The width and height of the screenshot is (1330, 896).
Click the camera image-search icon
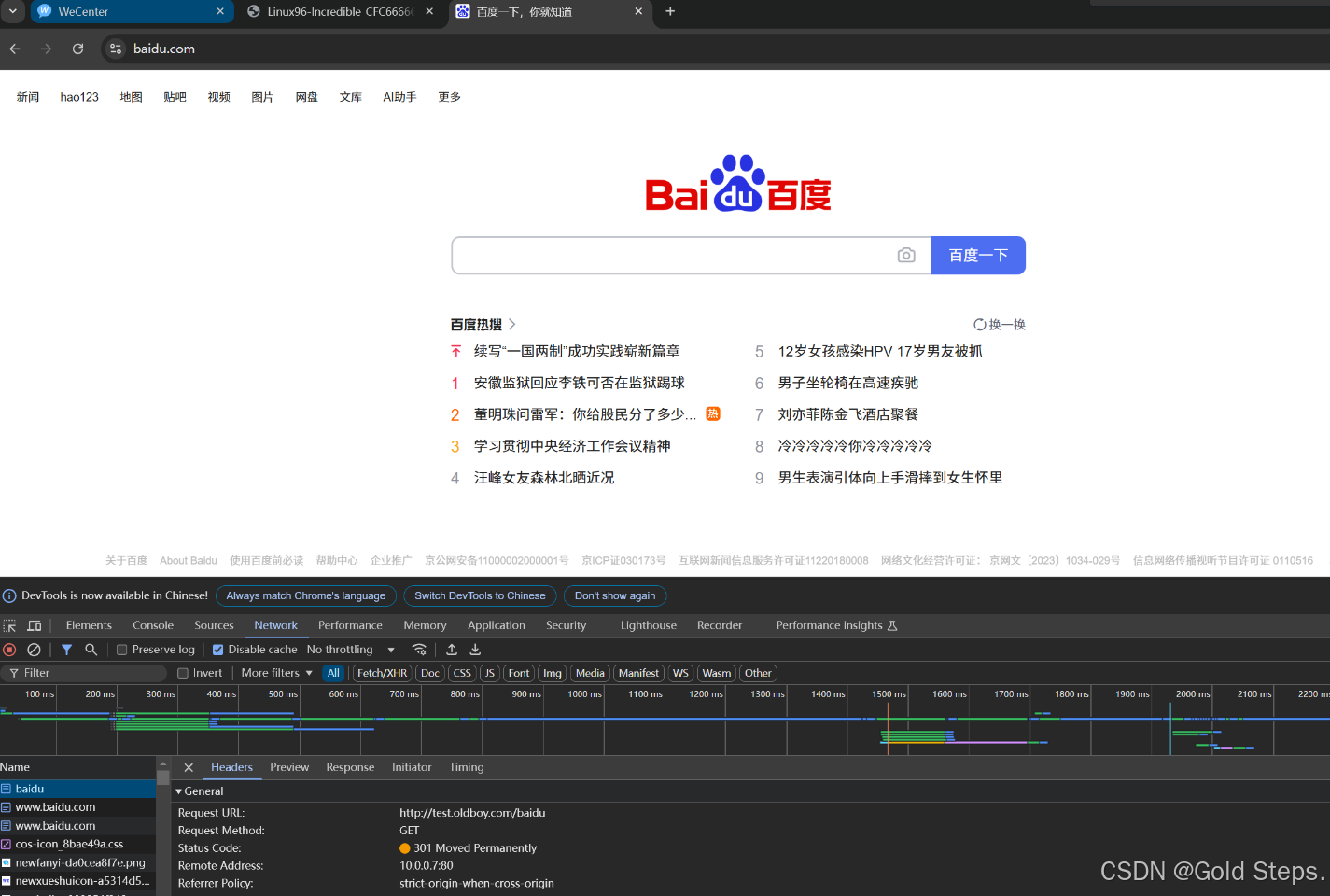[x=906, y=255]
